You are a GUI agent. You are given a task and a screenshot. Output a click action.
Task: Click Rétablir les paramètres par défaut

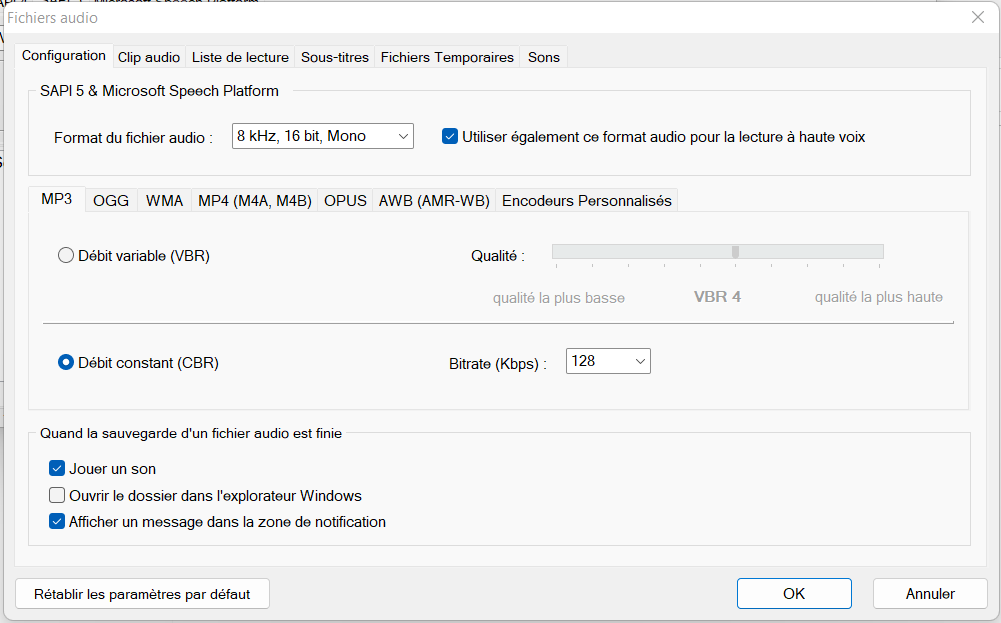point(142,594)
